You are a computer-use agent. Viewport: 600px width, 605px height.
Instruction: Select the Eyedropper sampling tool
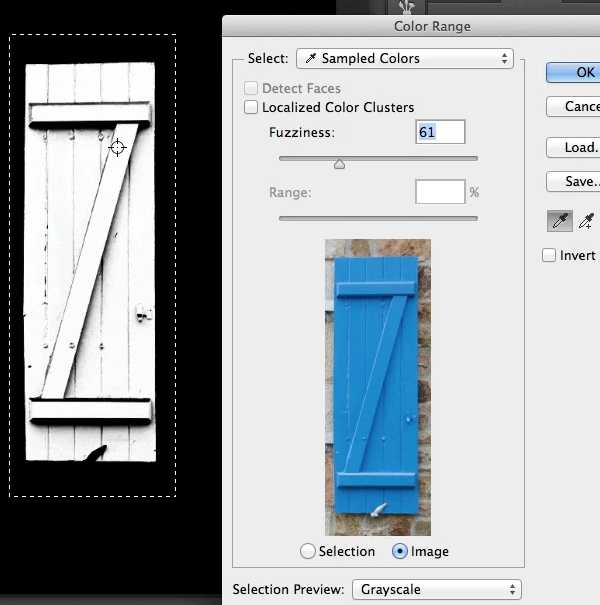[x=559, y=221]
